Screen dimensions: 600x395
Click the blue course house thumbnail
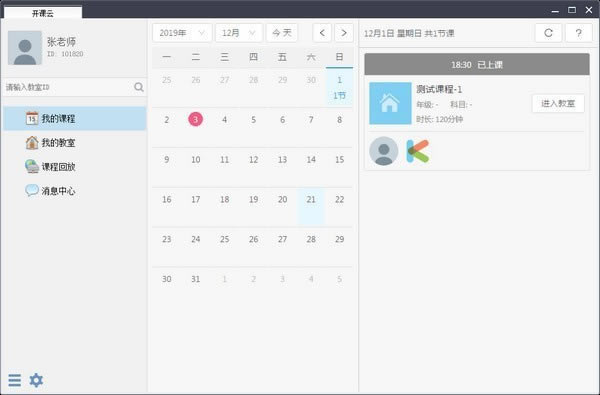click(x=390, y=103)
